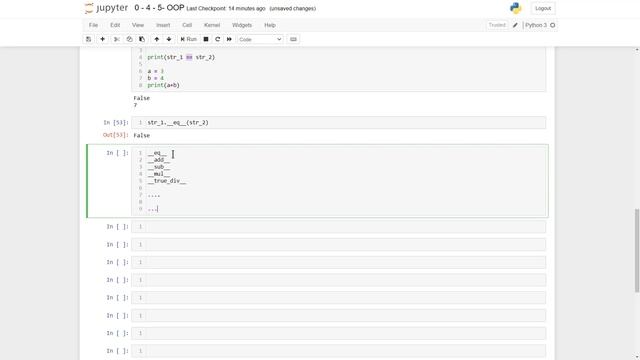
Task: Click into cell In [53] with str_1.__eq__(str_2)
Action: point(338,122)
